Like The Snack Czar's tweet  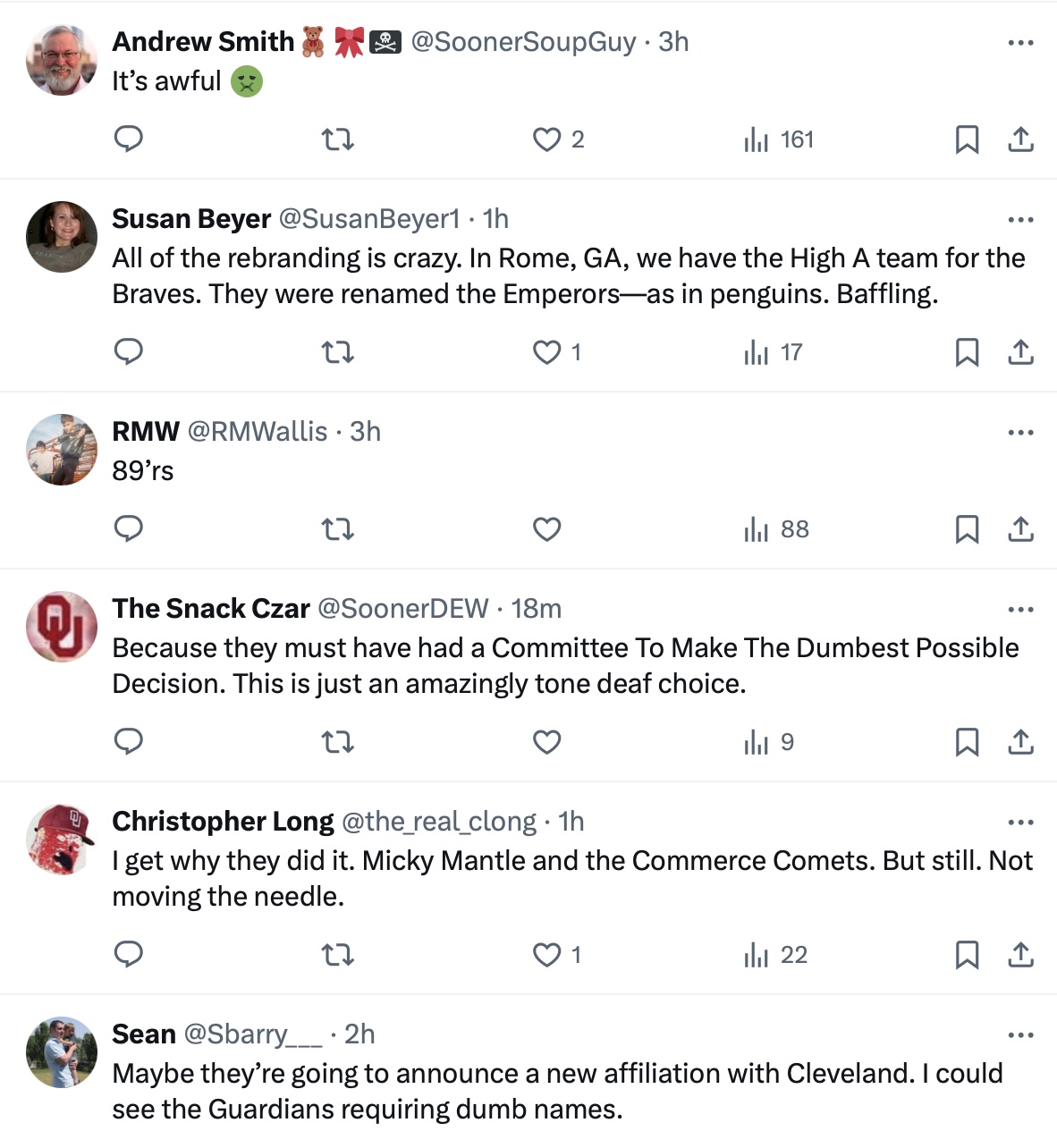[x=546, y=742]
